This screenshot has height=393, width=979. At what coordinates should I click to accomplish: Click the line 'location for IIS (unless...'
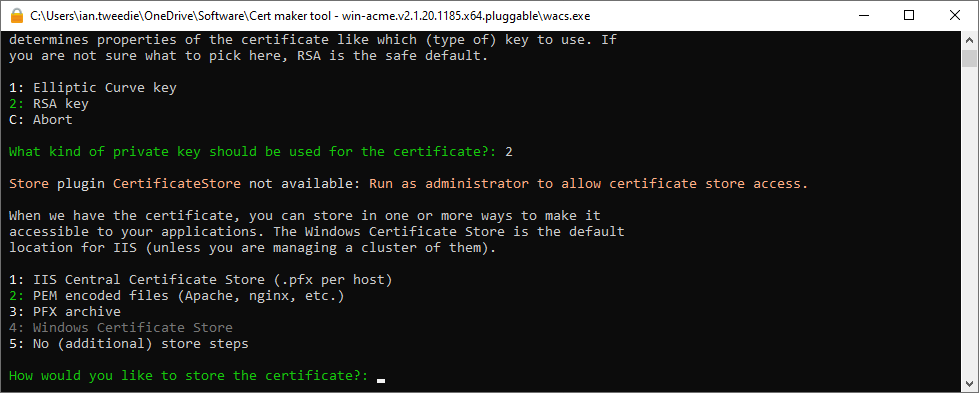tap(253, 247)
